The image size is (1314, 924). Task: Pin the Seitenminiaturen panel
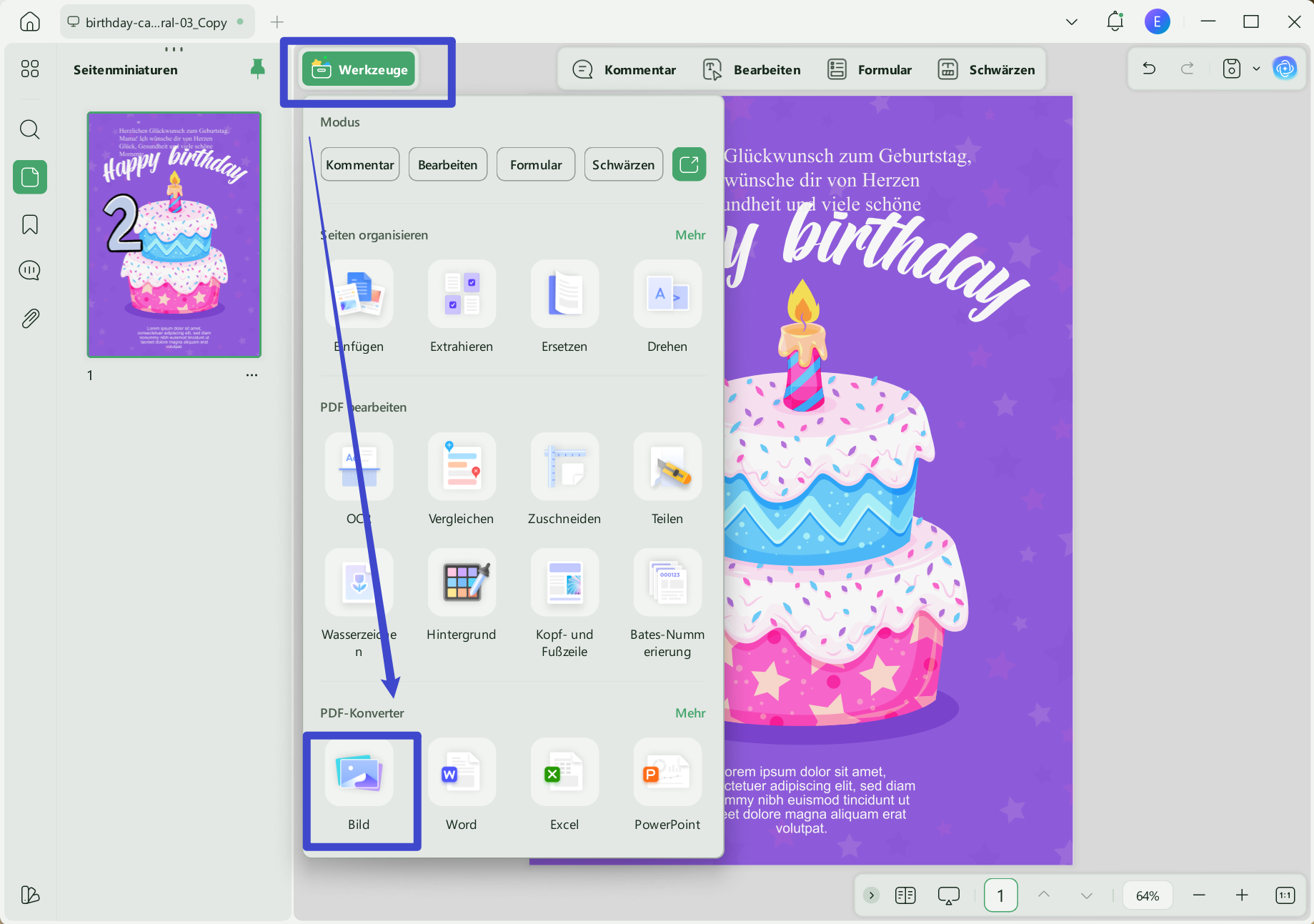click(258, 69)
